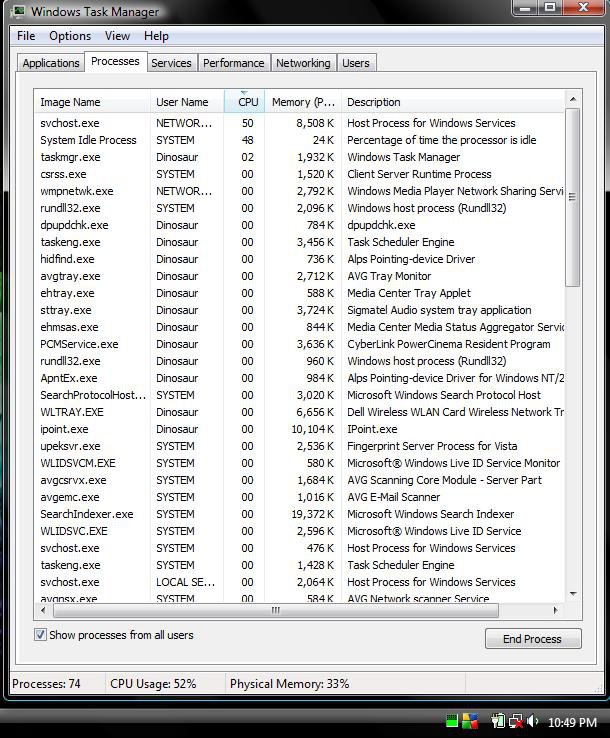This screenshot has width=610, height=738.
Task: Select the PCMService.exe process
Action: pos(299,344)
